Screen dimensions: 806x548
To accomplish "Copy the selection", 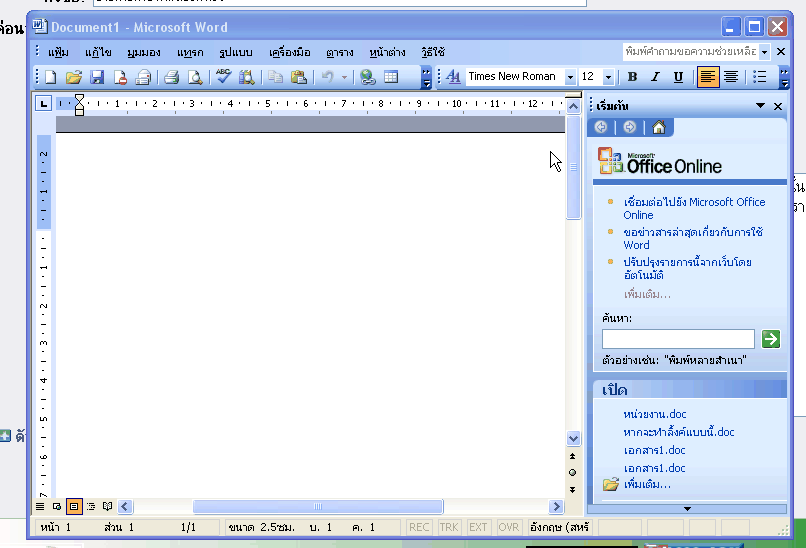I will click(276, 77).
